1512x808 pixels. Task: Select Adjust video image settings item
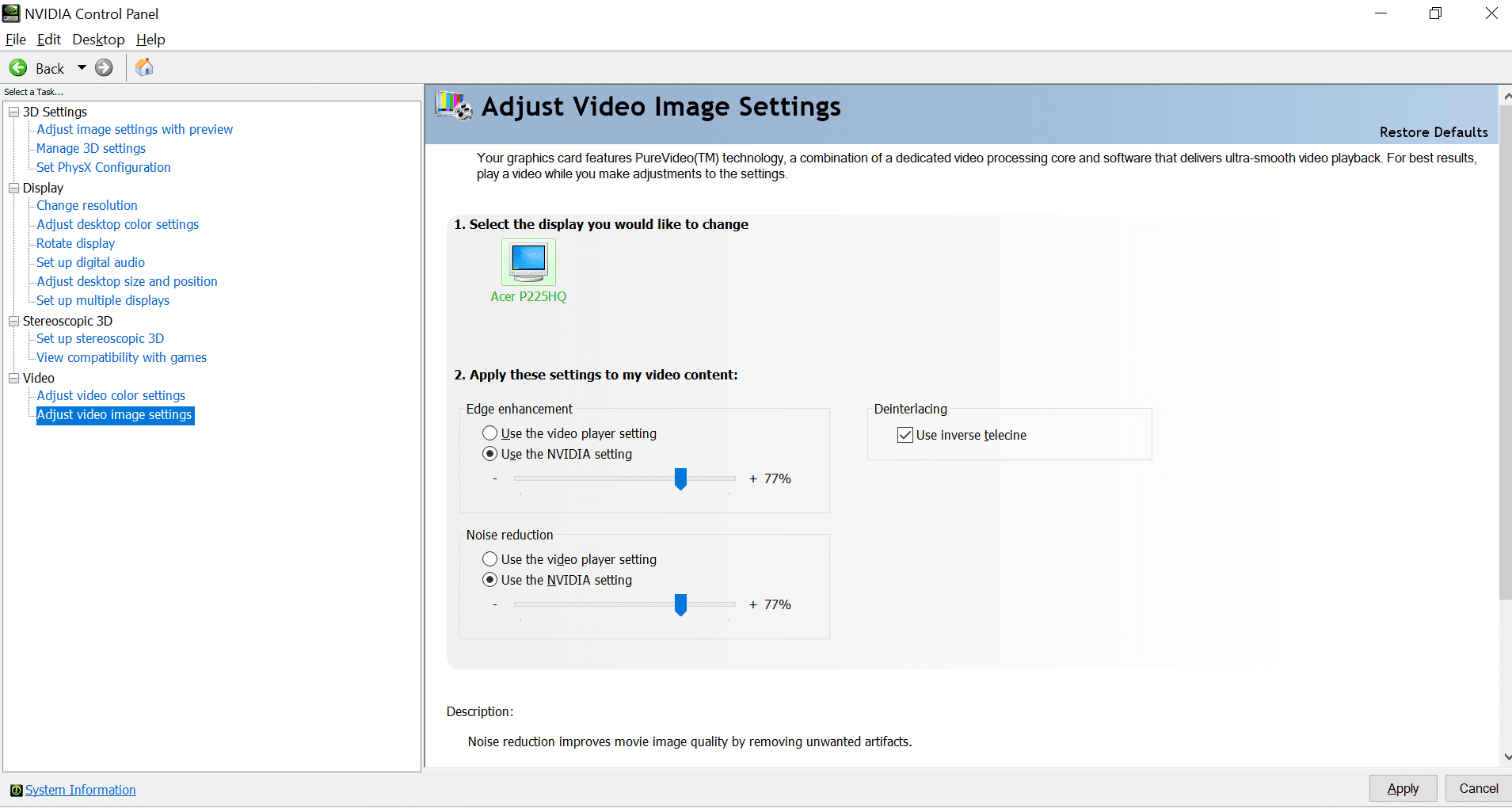coord(115,414)
